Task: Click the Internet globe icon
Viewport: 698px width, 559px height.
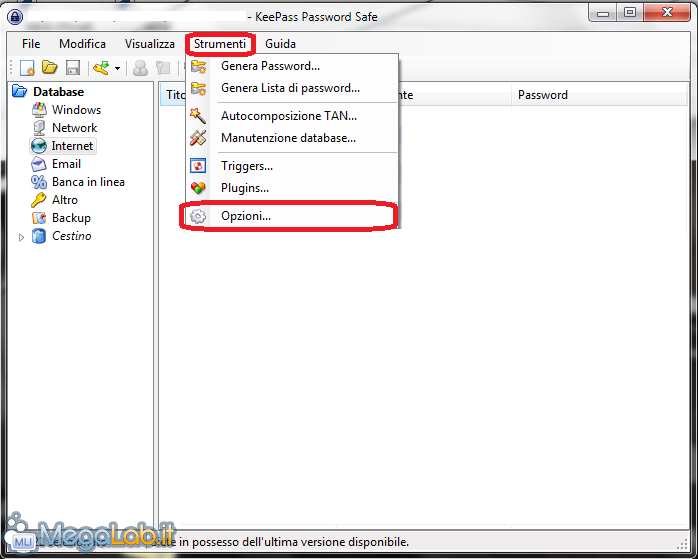Action: tap(39, 146)
